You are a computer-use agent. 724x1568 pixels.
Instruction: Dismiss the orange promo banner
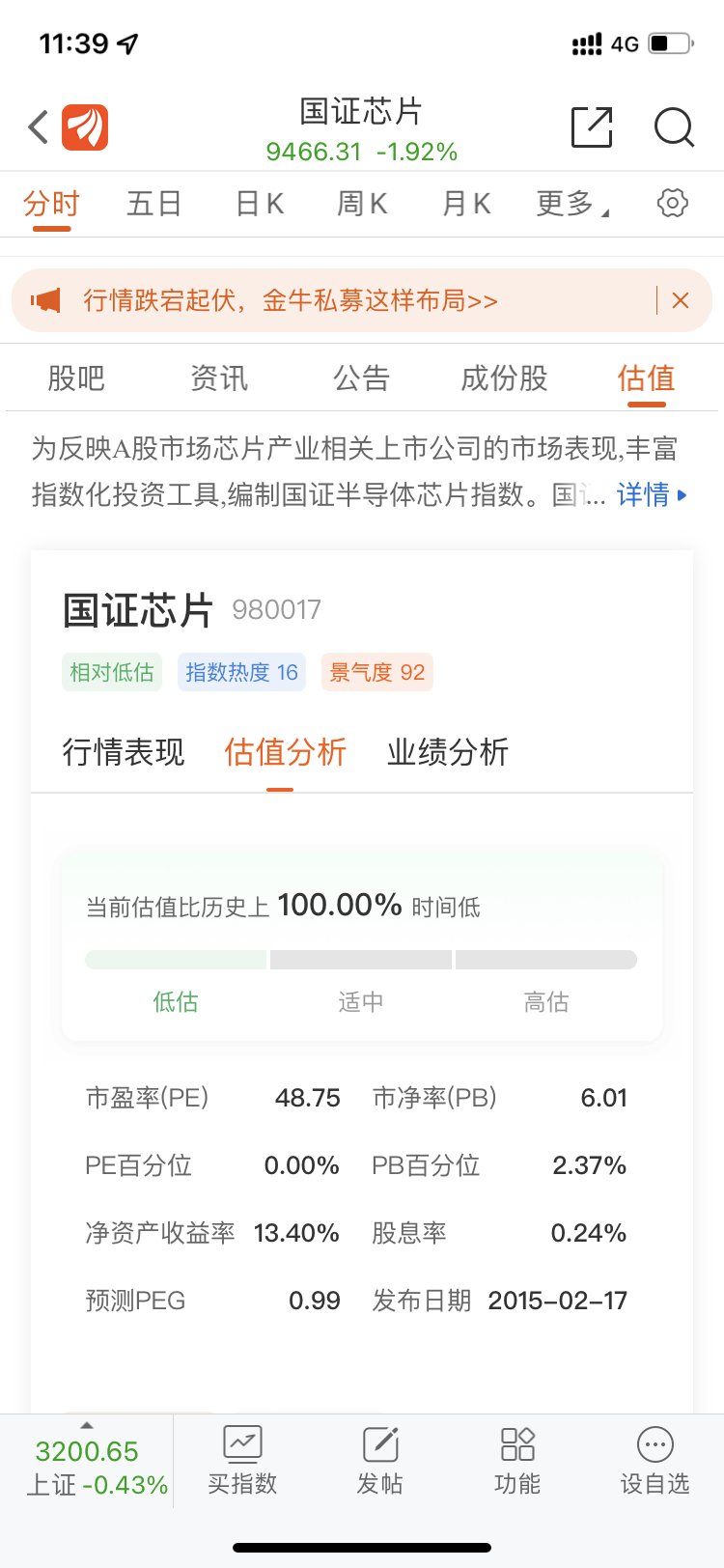681,300
